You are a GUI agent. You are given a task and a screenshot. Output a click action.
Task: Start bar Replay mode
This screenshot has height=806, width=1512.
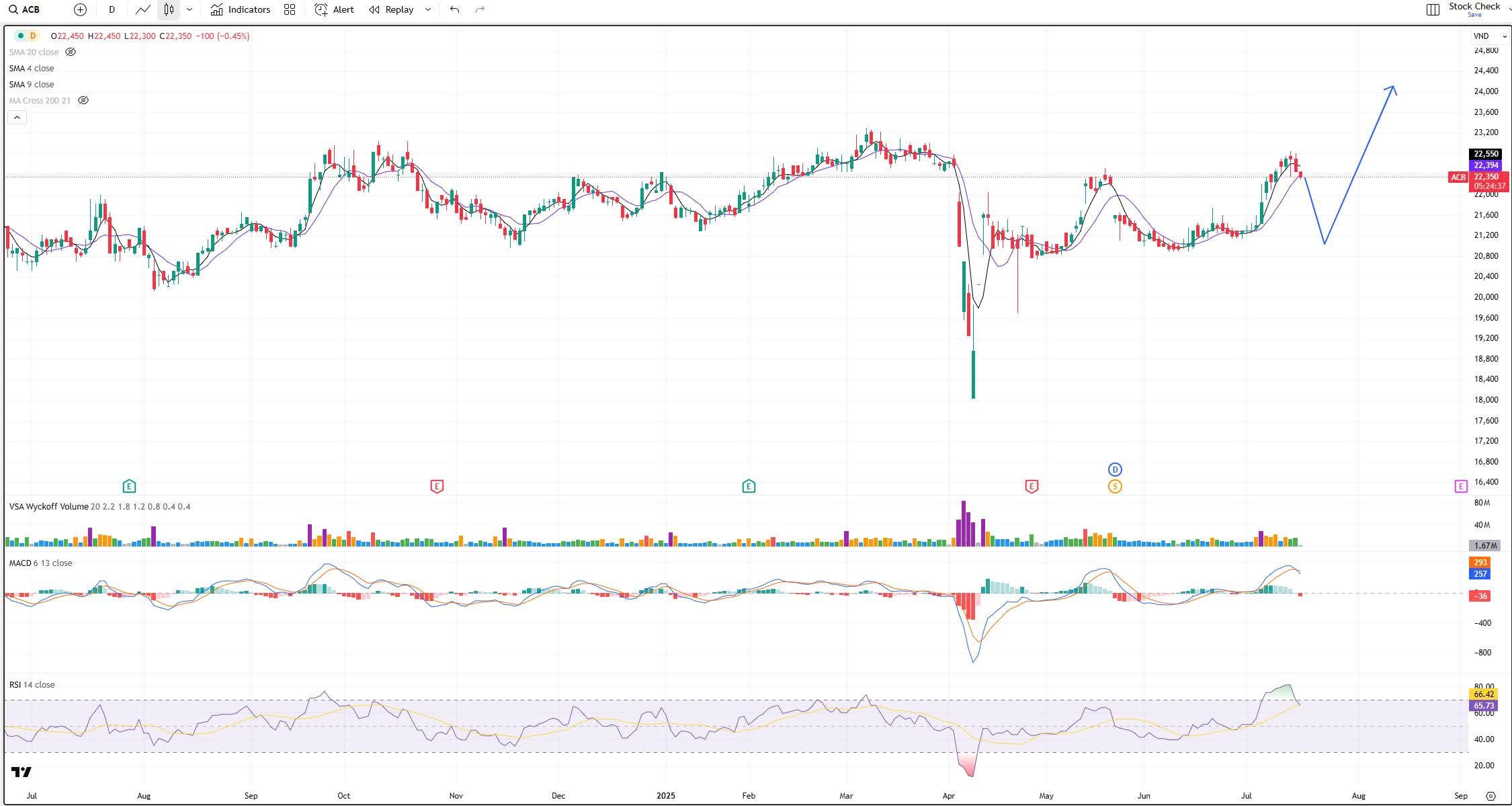coord(391,9)
